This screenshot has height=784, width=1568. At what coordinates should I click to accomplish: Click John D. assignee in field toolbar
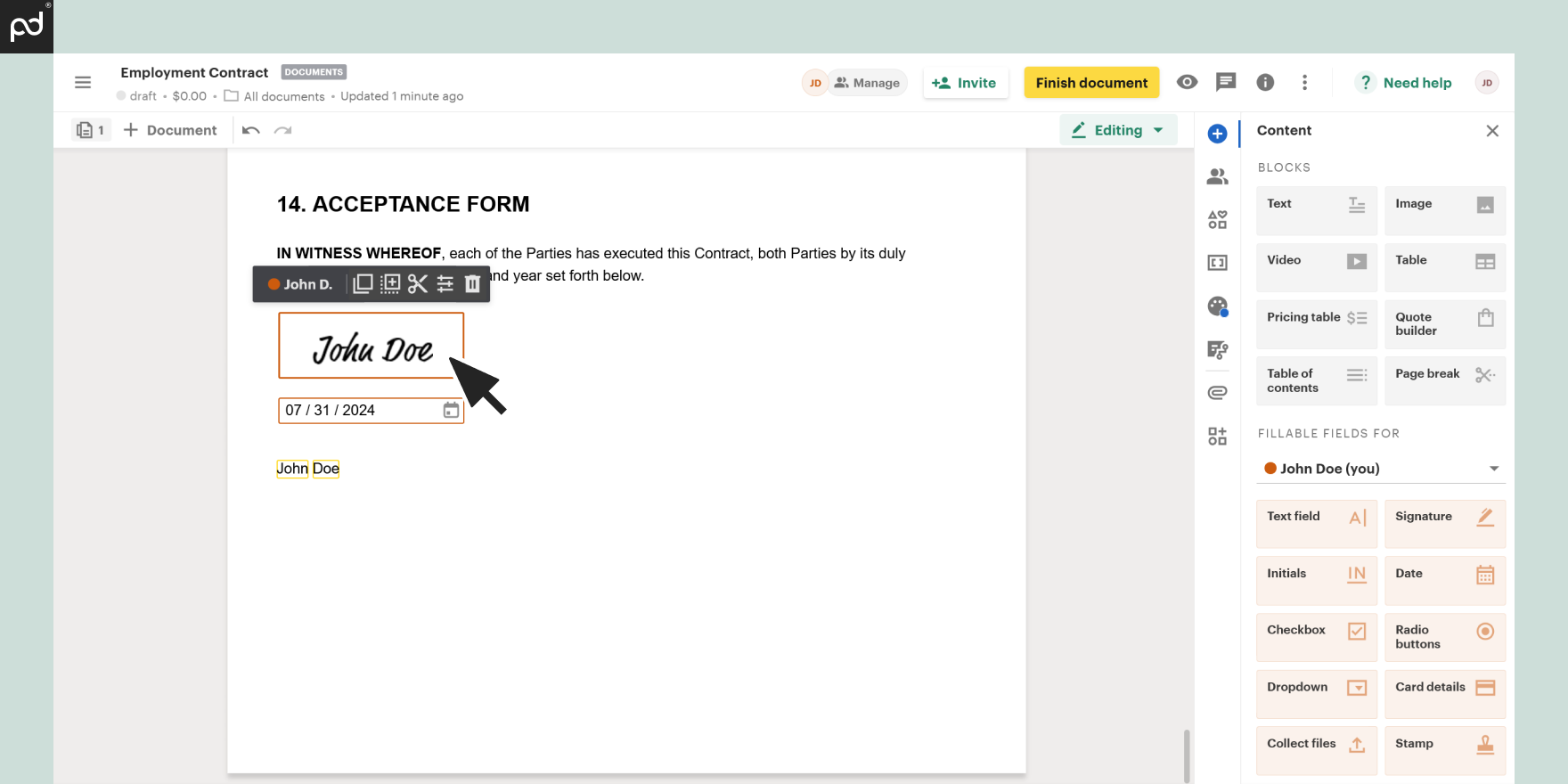[x=300, y=284]
